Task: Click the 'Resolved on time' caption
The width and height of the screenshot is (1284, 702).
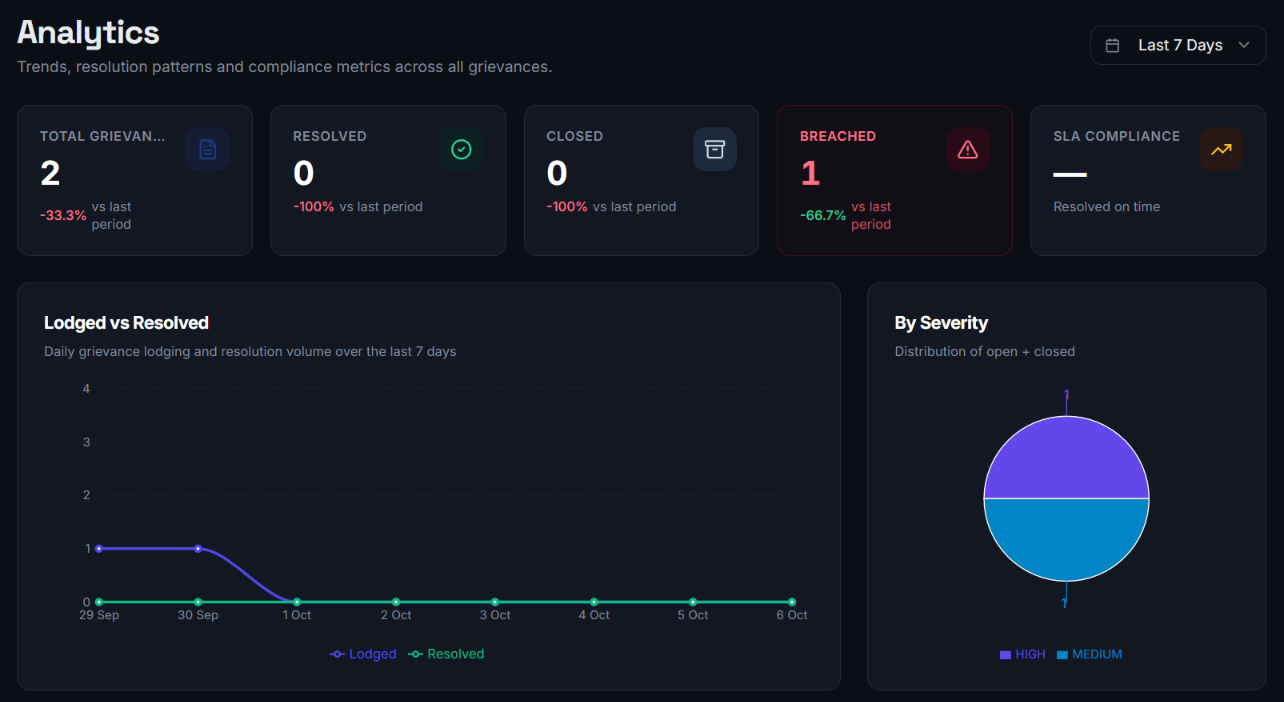Action: pos(1107,207)
